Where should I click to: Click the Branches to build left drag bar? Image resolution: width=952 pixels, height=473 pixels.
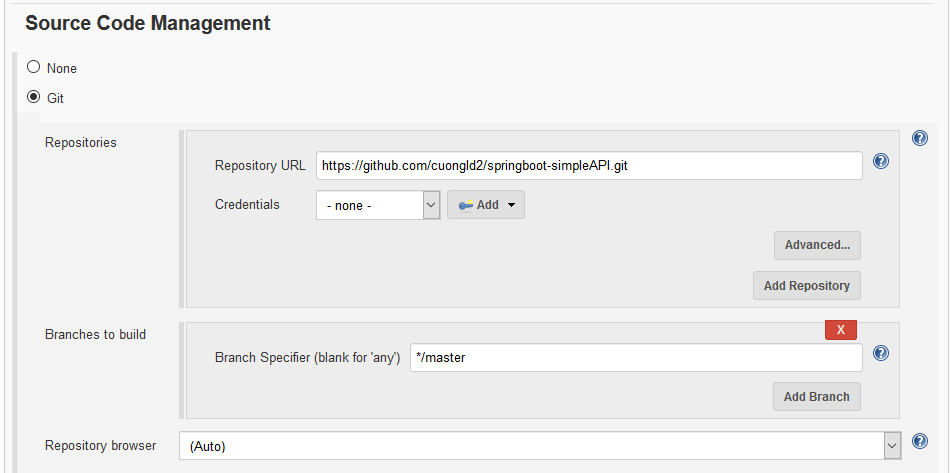182,369
